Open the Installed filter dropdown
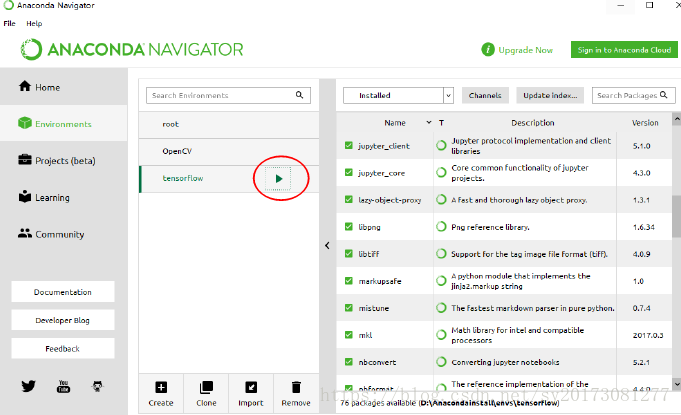Viewport: 681px width, 415px height. (x=398, y=95)
